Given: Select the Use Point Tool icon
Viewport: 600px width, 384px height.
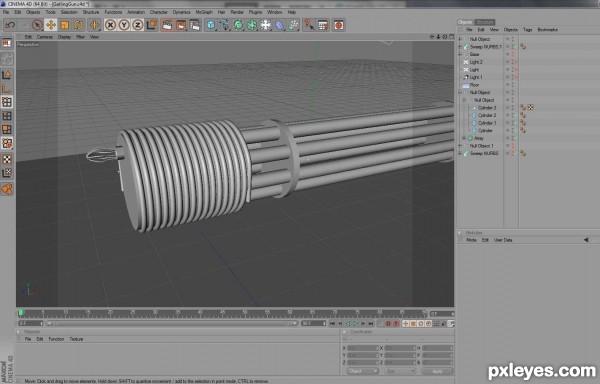Looking at the screenshot, I should click(7, 102).
